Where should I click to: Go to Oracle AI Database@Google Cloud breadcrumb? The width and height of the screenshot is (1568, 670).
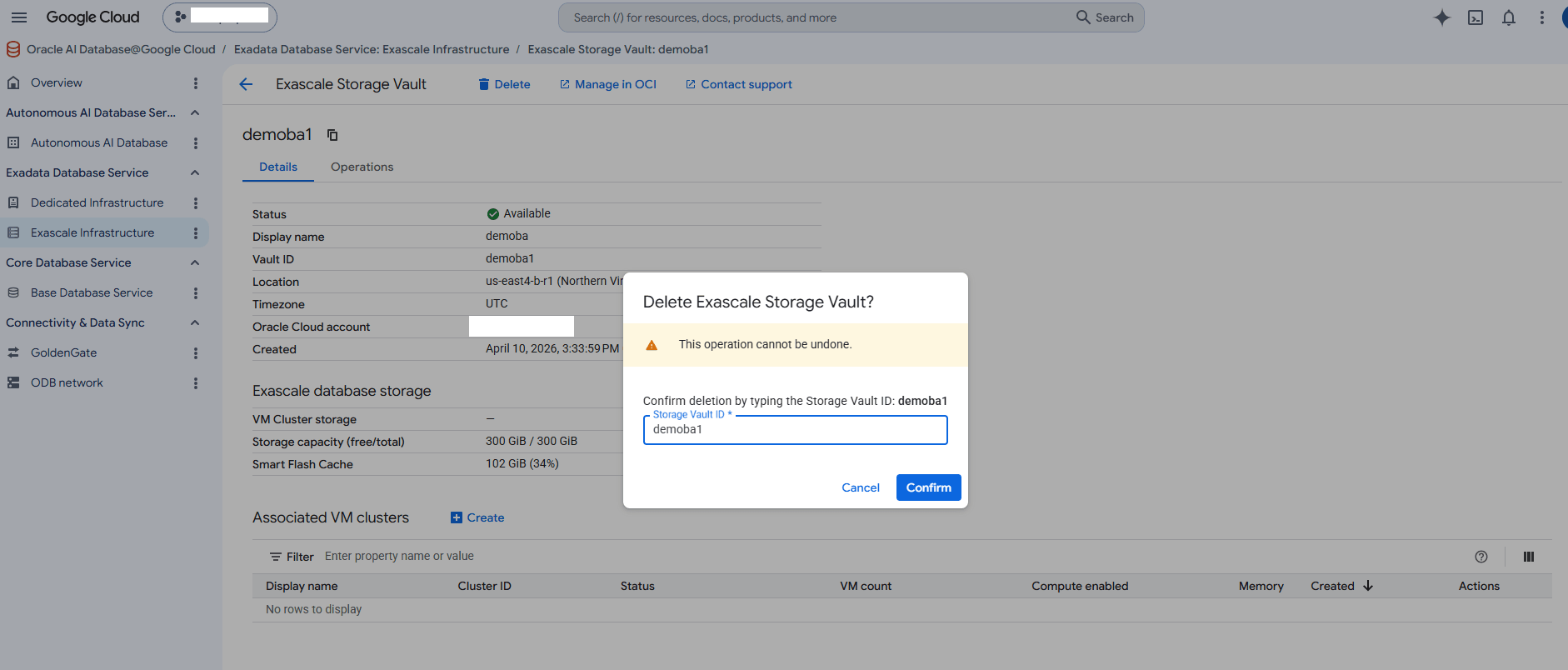(121, 49)
